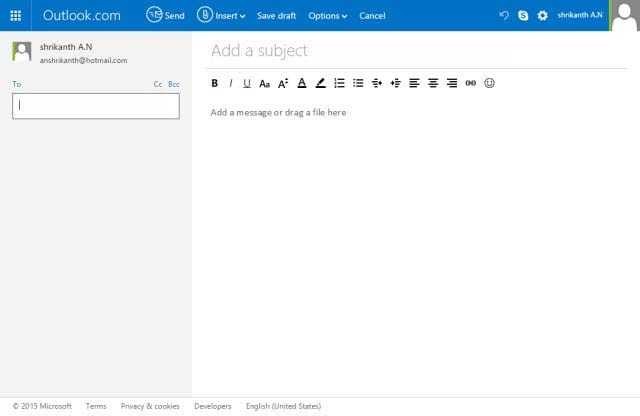The height and width of the screenshot is (416, 640).
Task: Click the Add a subject field
Action: (418, 51)
